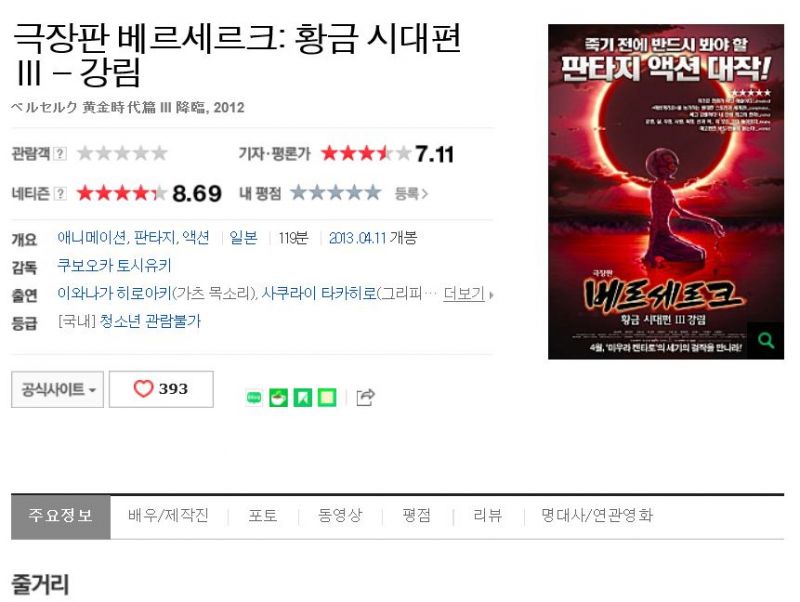Share to Naver blog speech-bubble icon

point(254,397)
